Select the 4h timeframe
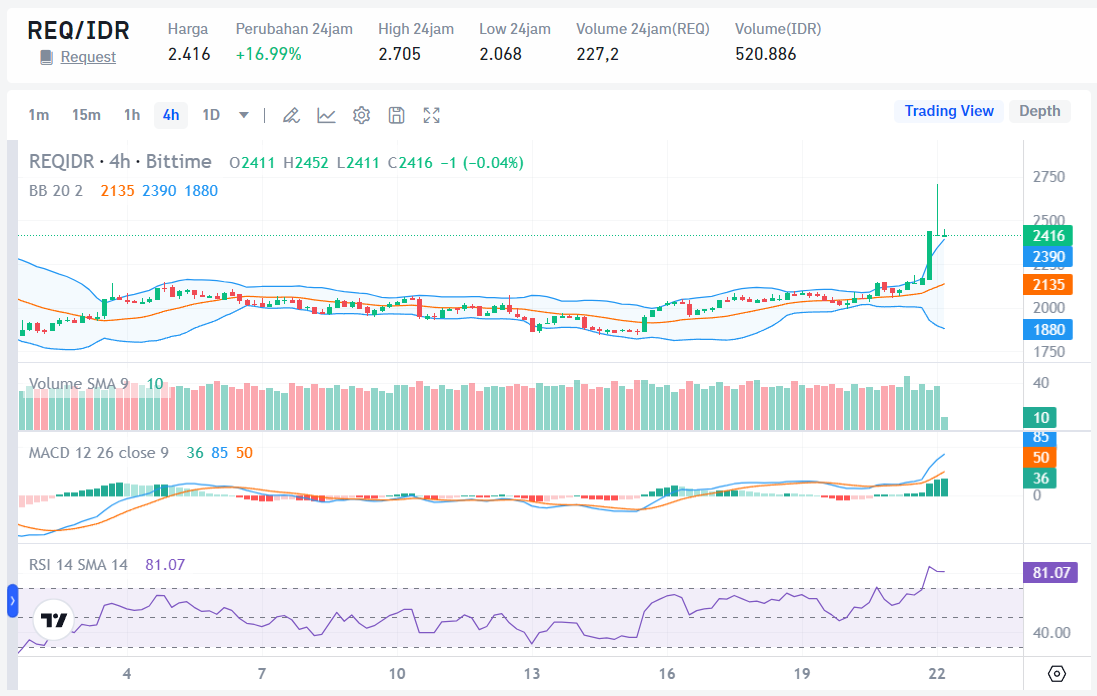The image size is (1097, 696). click(x=171, y=115)
